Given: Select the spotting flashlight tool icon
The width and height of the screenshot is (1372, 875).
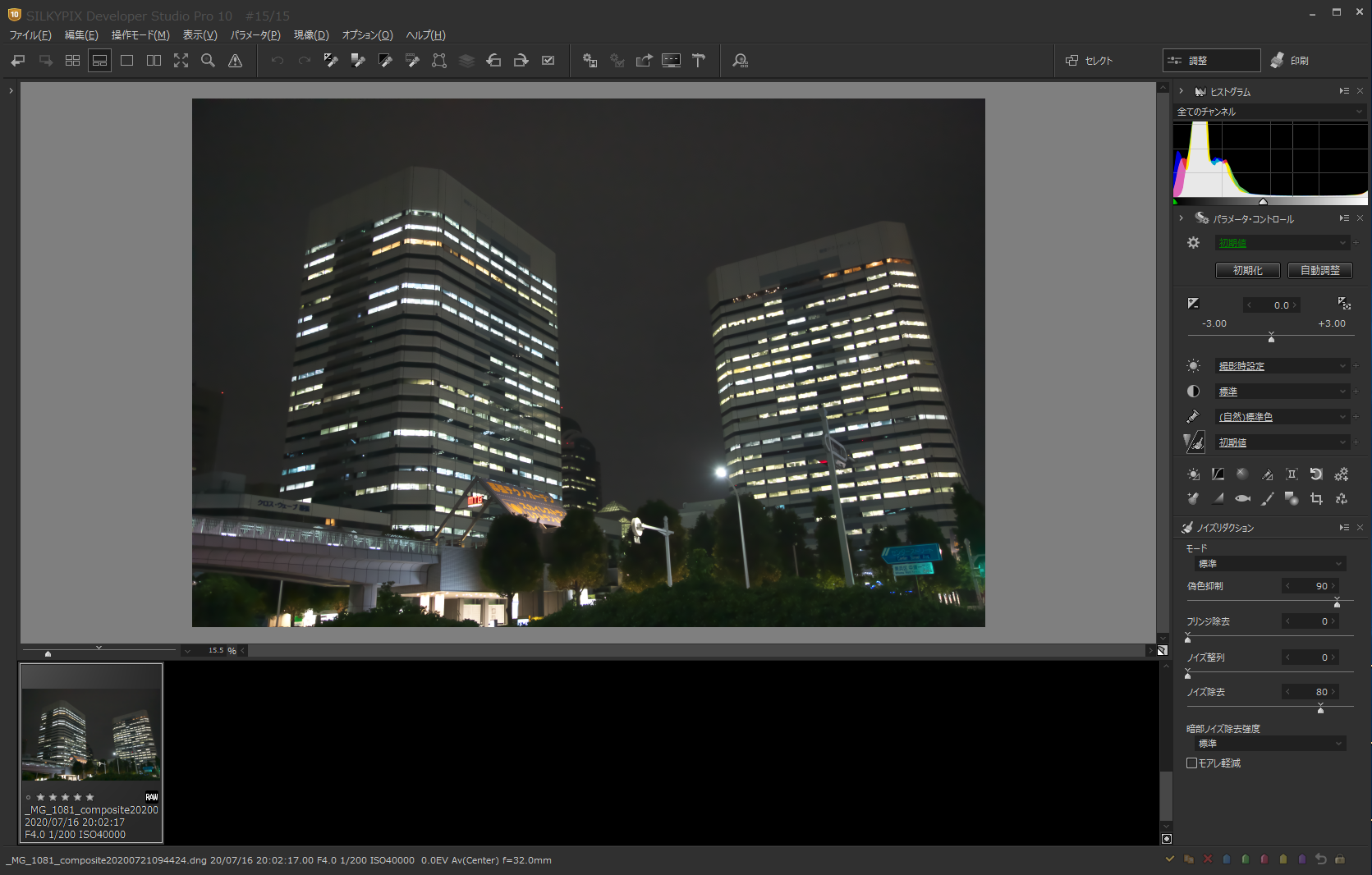Looking at the screenshot, I should (1193, 498).
